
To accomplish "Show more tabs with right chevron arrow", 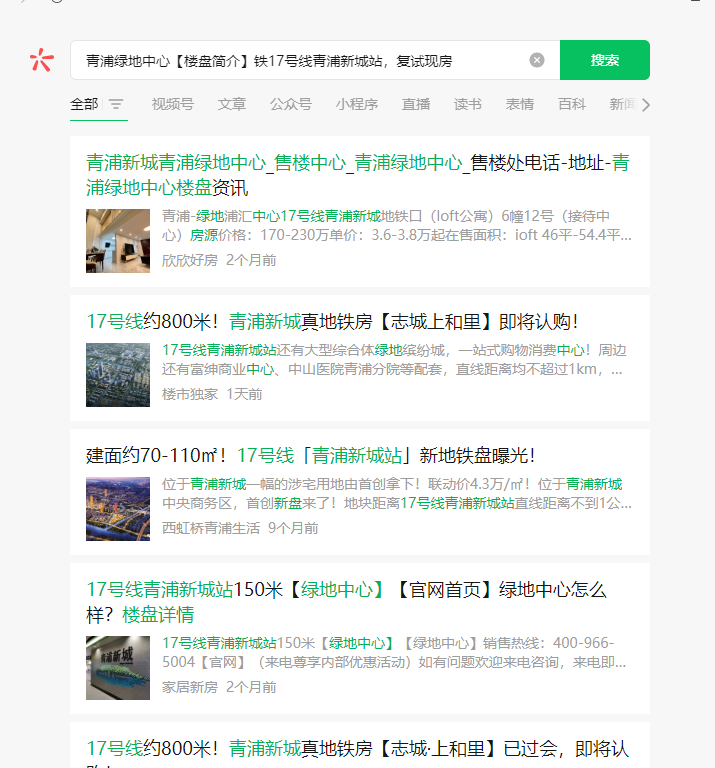I will (x=646, y=105).
